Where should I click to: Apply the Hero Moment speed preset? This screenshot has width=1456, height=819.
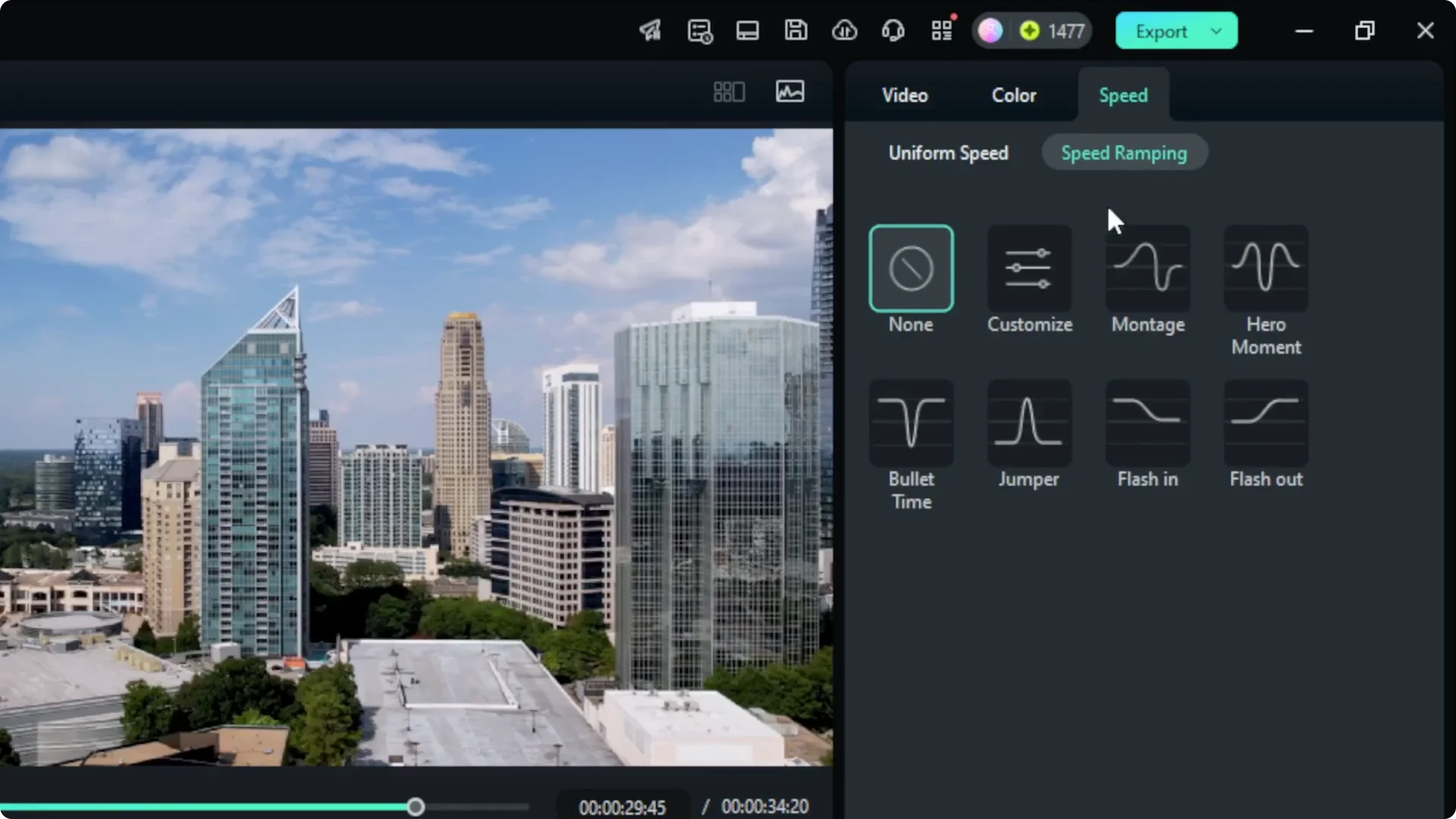pos(1265,269)
